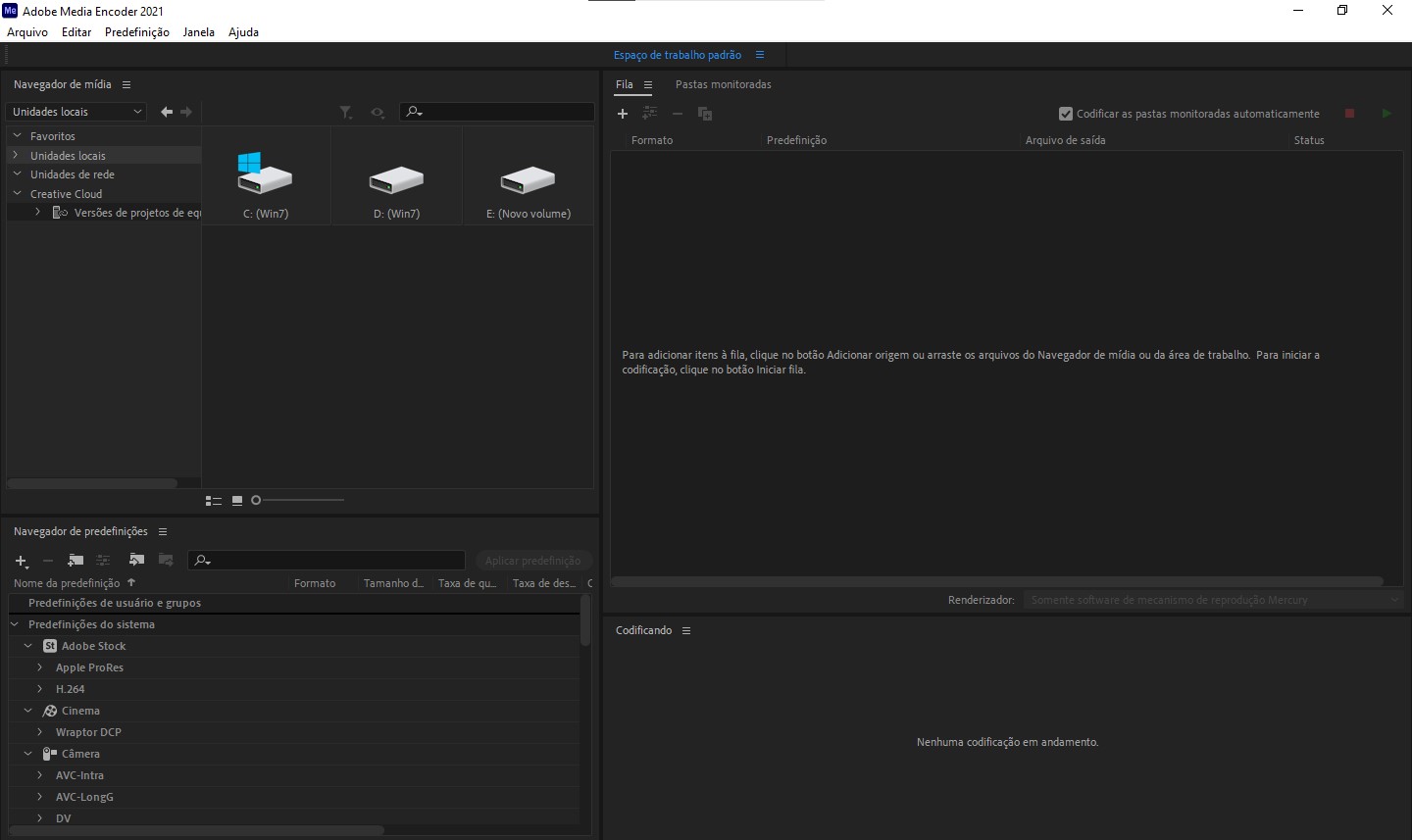Click the Remove minus icon in Fila toolbar

(678, 114)
